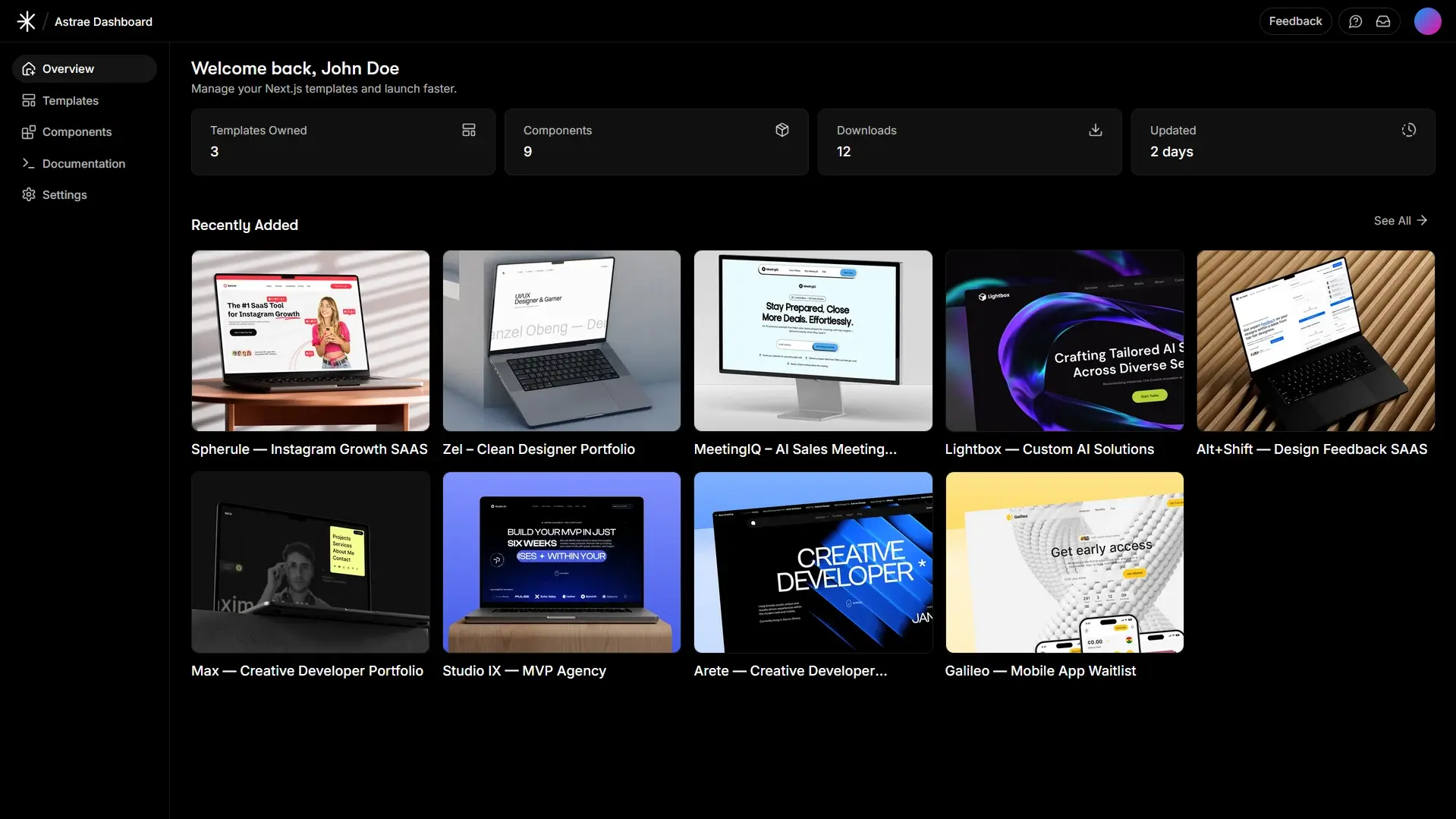Go to Templates in the sidebar
1456x819 pixels.
coord(70,101)
